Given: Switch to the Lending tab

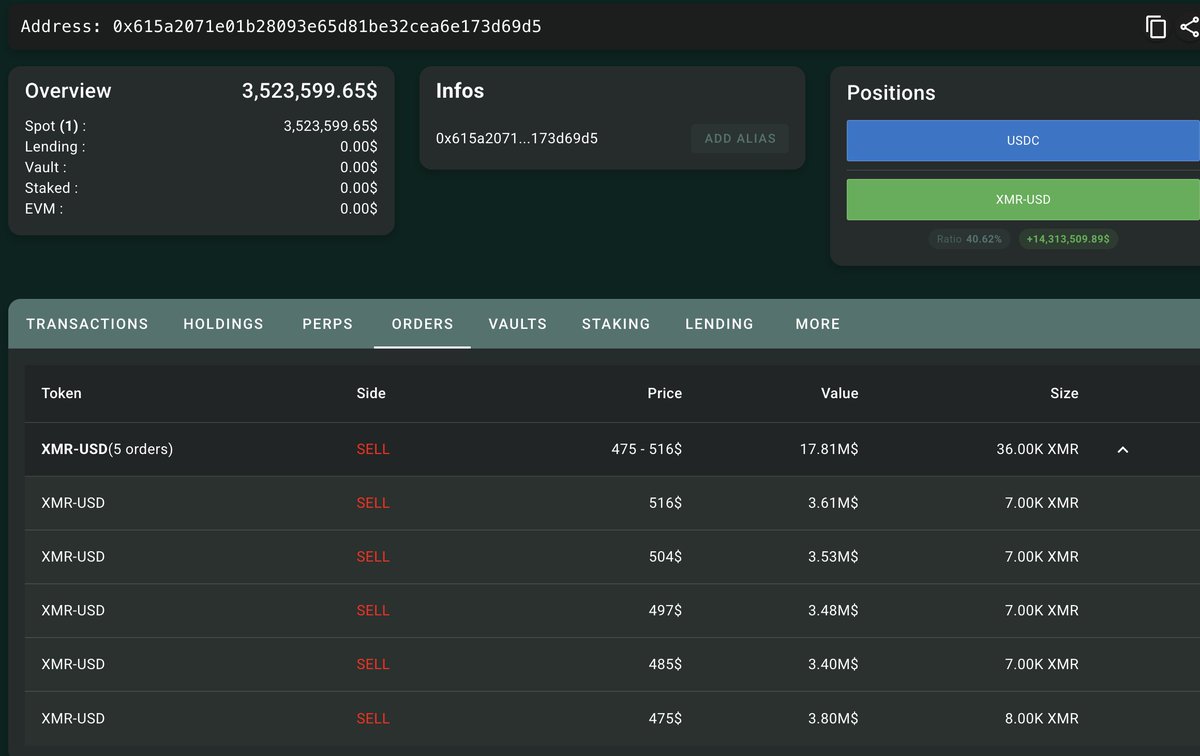Looking at the screenshot, I should tap(719, 324).
